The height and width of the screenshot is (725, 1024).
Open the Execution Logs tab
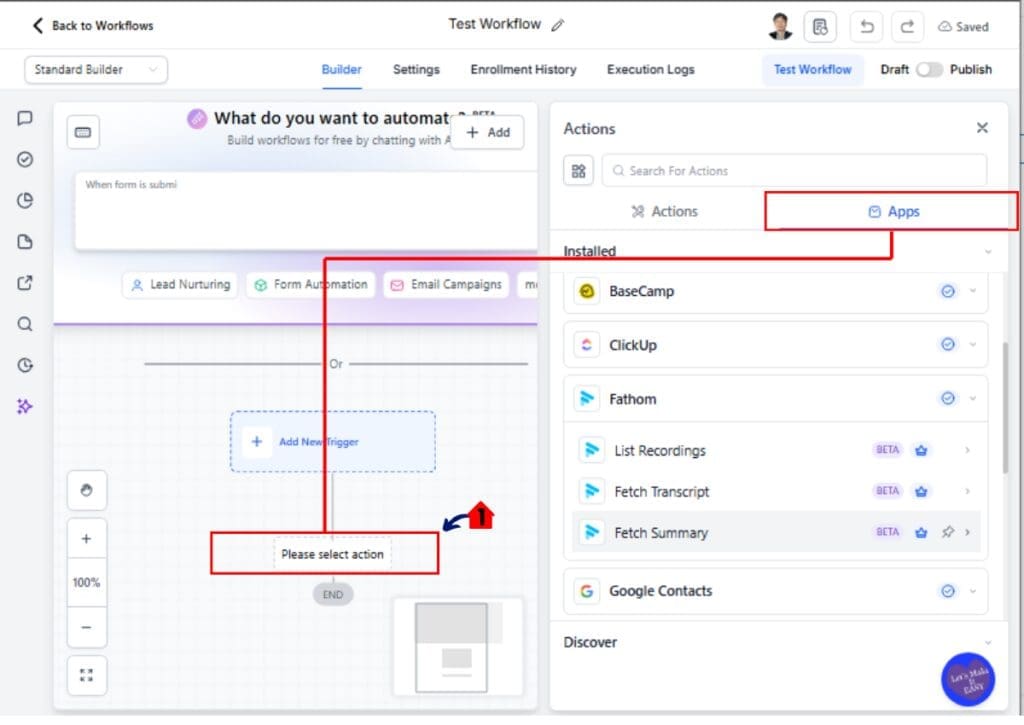(x=650, y=70)
